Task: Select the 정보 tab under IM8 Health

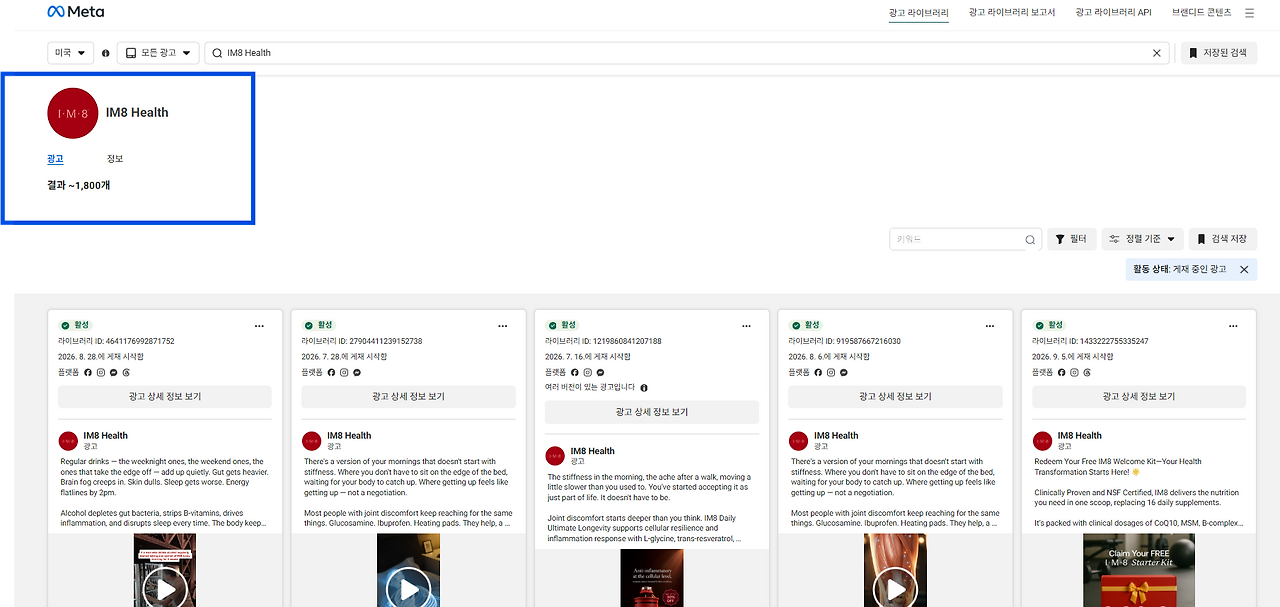Action: pyautogui.click(x=115, y=159)
